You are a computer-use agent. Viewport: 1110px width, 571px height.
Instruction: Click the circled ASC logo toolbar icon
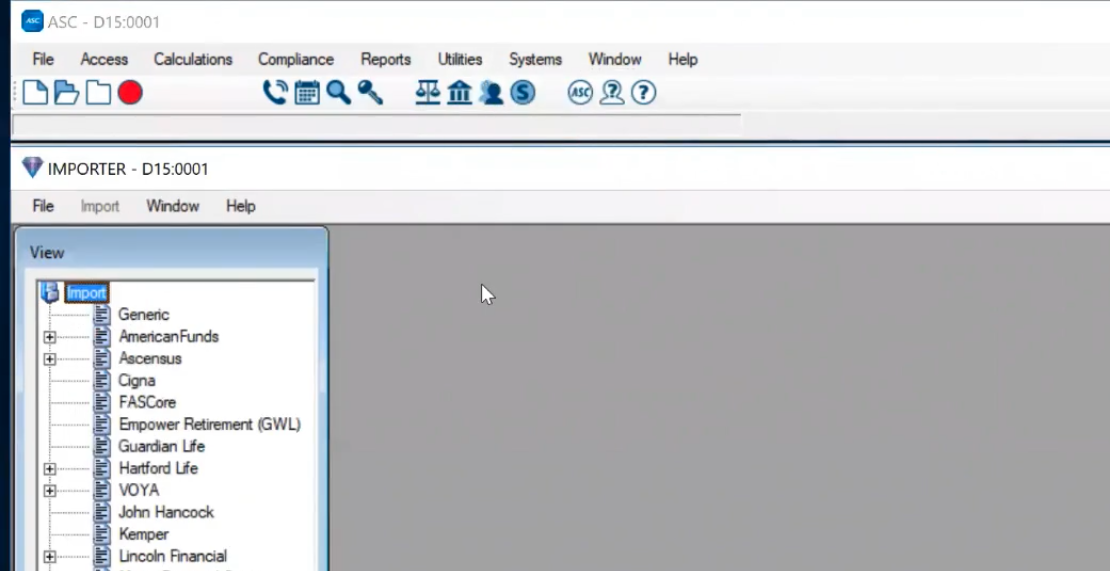pyautogui.click(x=580, y=93)
